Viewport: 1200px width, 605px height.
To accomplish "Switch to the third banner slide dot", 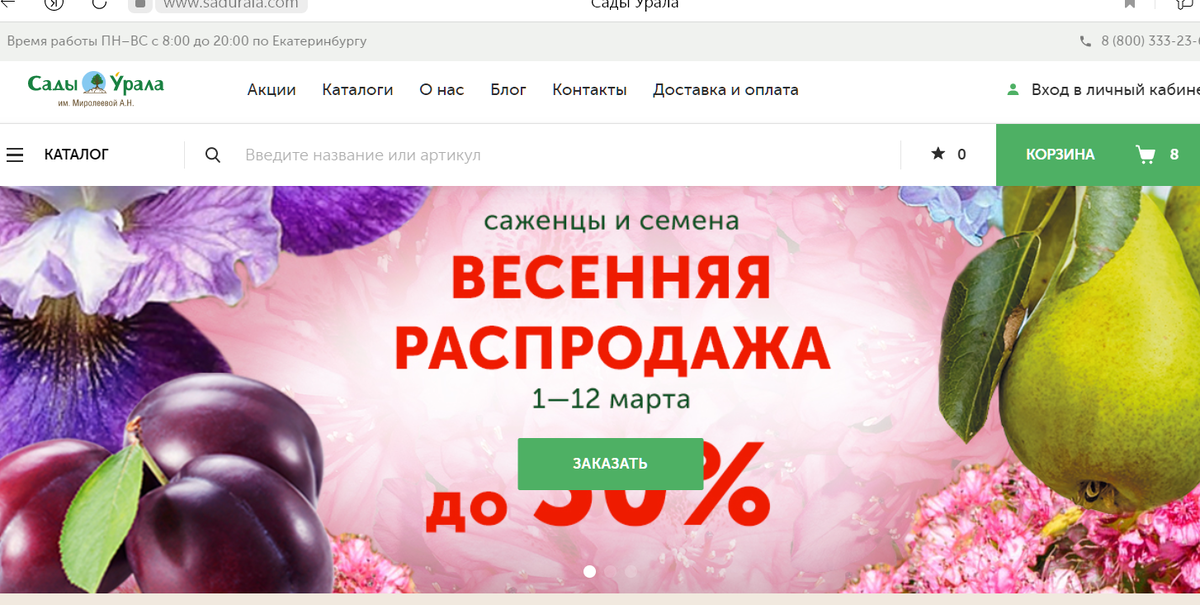I will [631, 571].
